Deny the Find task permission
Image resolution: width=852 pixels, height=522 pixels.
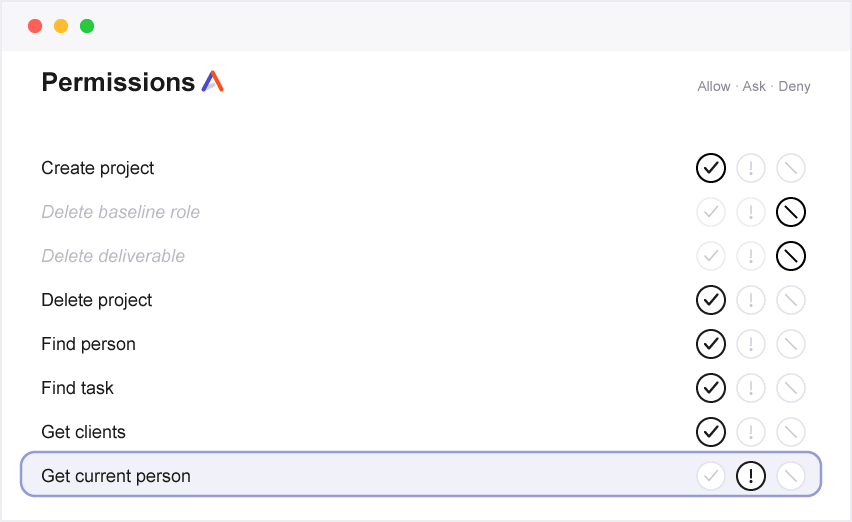point(791,388)
